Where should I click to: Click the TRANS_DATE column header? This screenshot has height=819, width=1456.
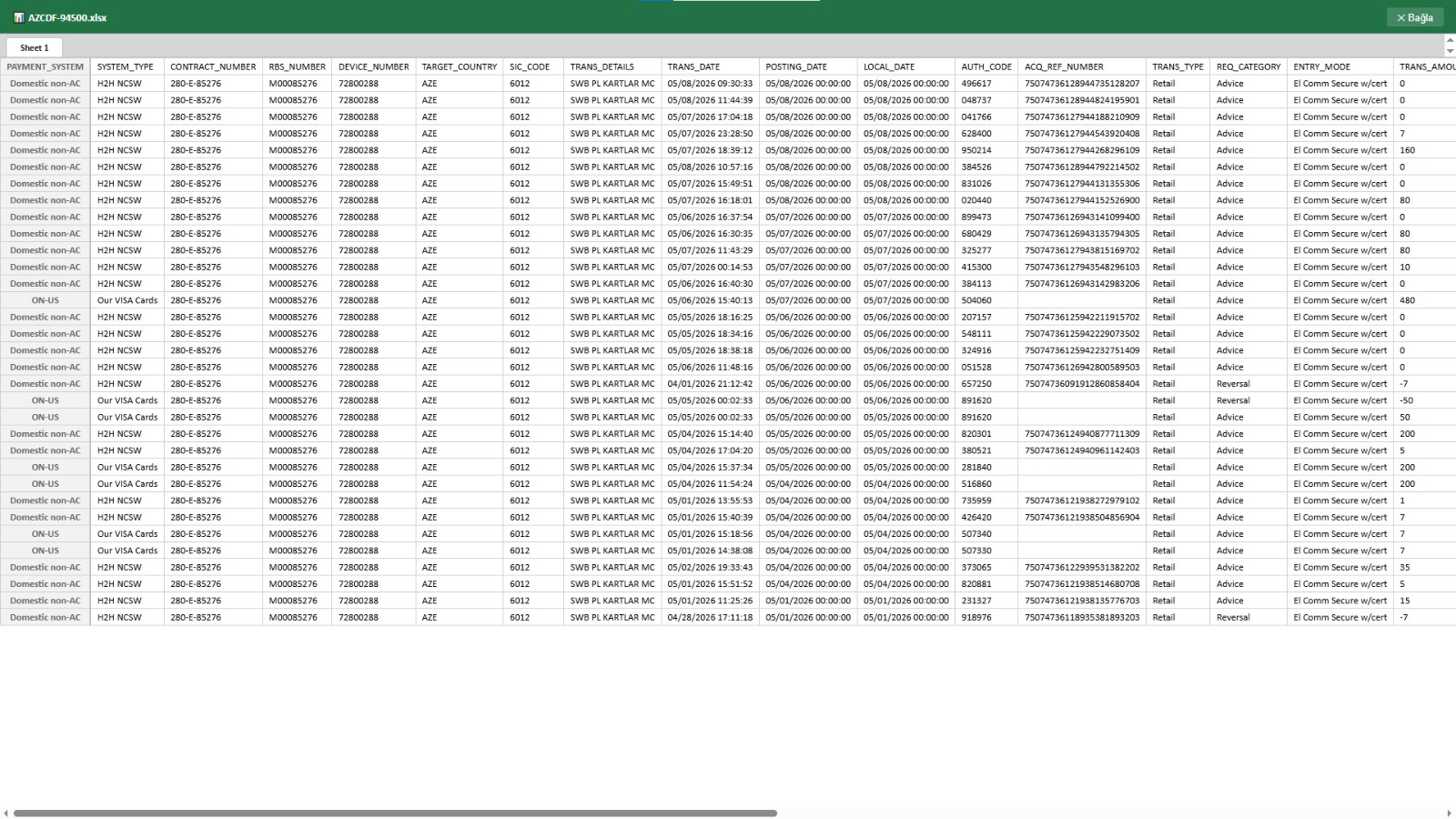[x=710, y=66]
